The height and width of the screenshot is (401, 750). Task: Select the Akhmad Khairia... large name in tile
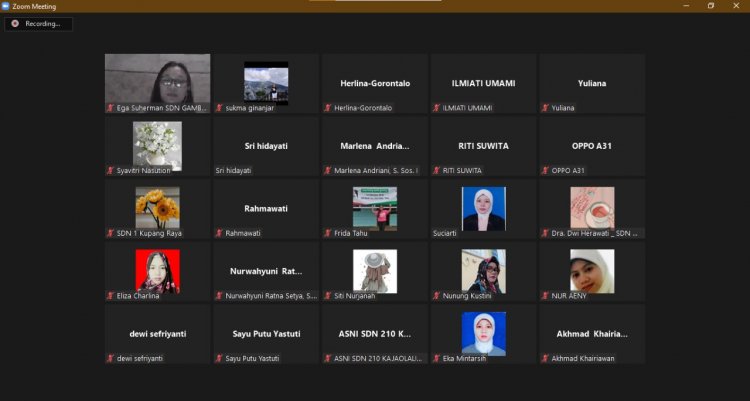(592, 334)
